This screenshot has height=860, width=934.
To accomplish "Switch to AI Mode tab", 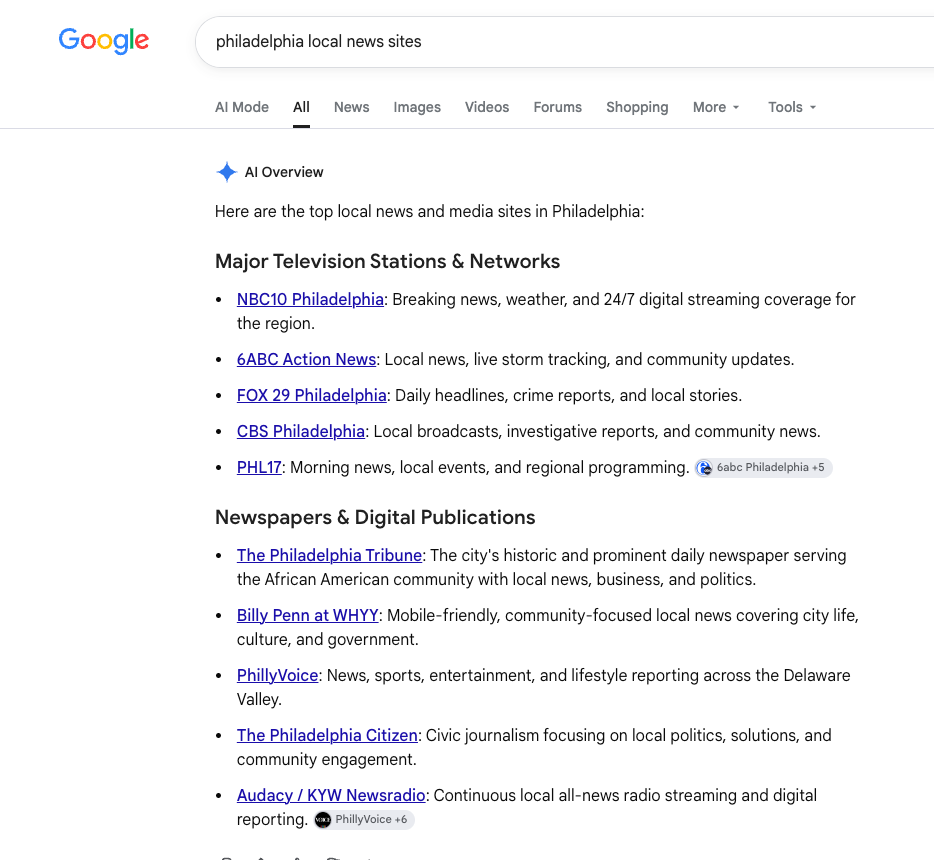I will (242, 107).
